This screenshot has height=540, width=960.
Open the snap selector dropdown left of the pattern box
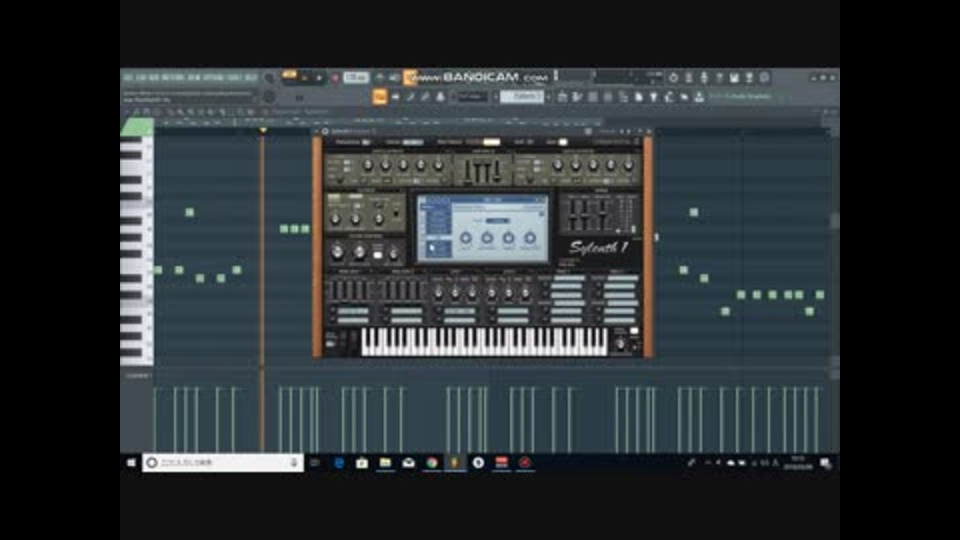pos(473,97)
